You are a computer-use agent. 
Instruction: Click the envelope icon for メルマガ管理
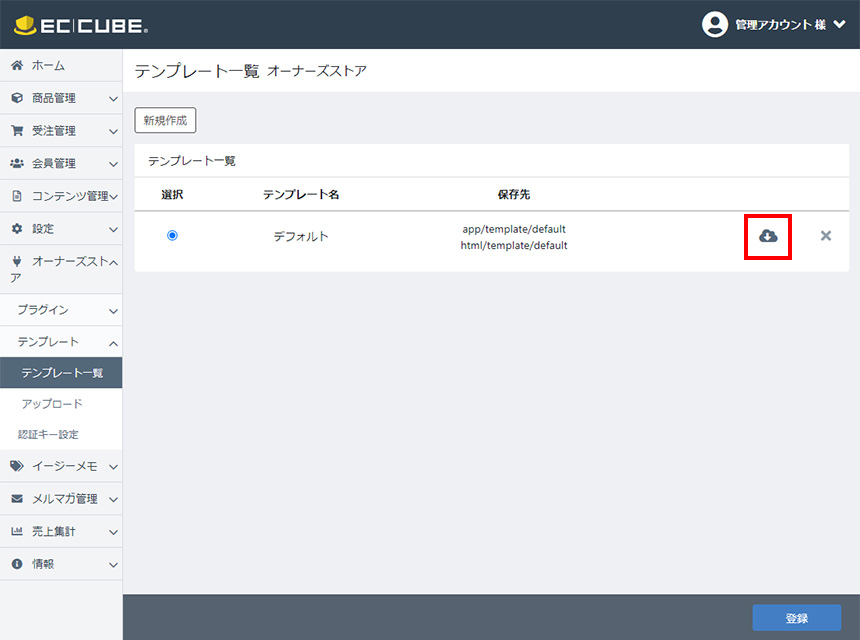[17, 499]
